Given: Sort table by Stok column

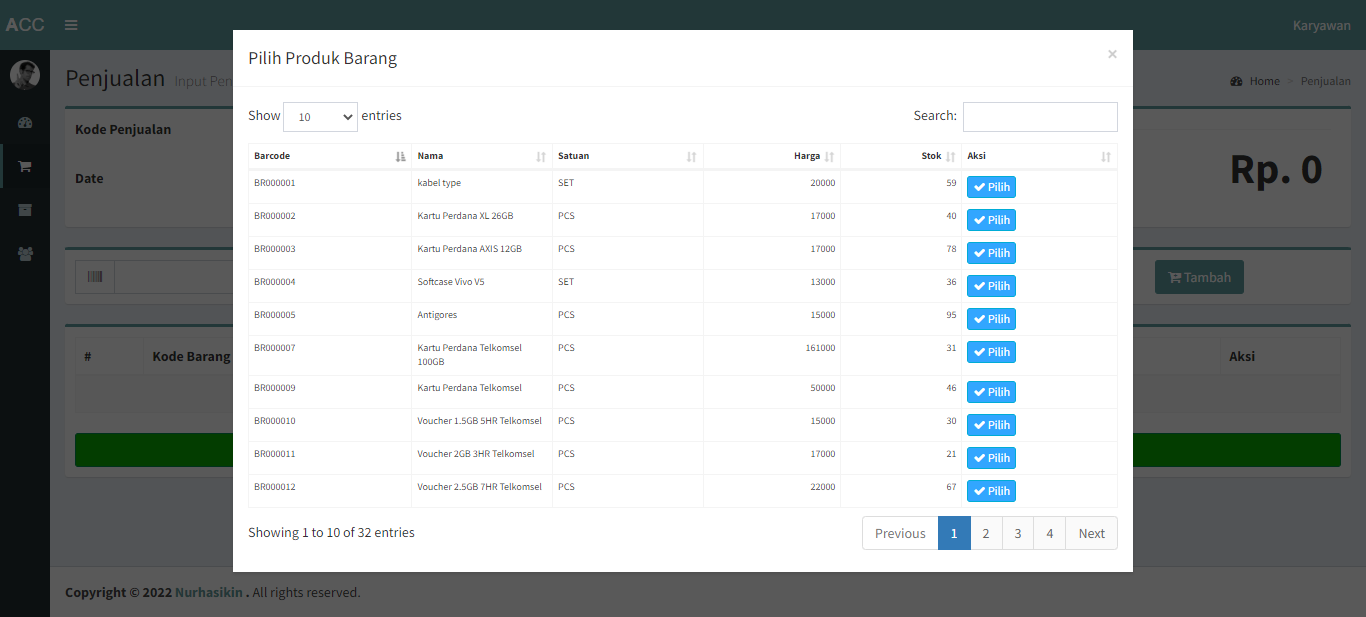Looking at the screenshot, I should [x=901, y=156].
